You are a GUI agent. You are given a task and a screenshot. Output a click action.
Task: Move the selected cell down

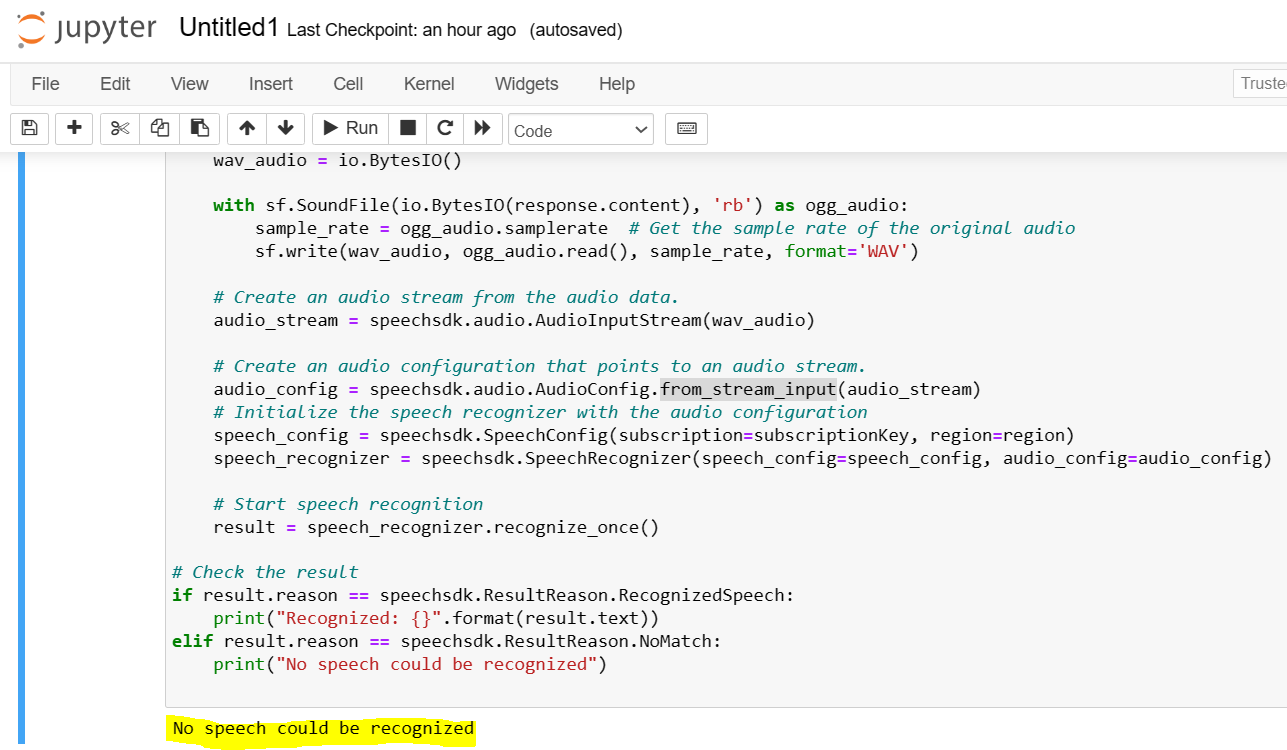(285, 128)
